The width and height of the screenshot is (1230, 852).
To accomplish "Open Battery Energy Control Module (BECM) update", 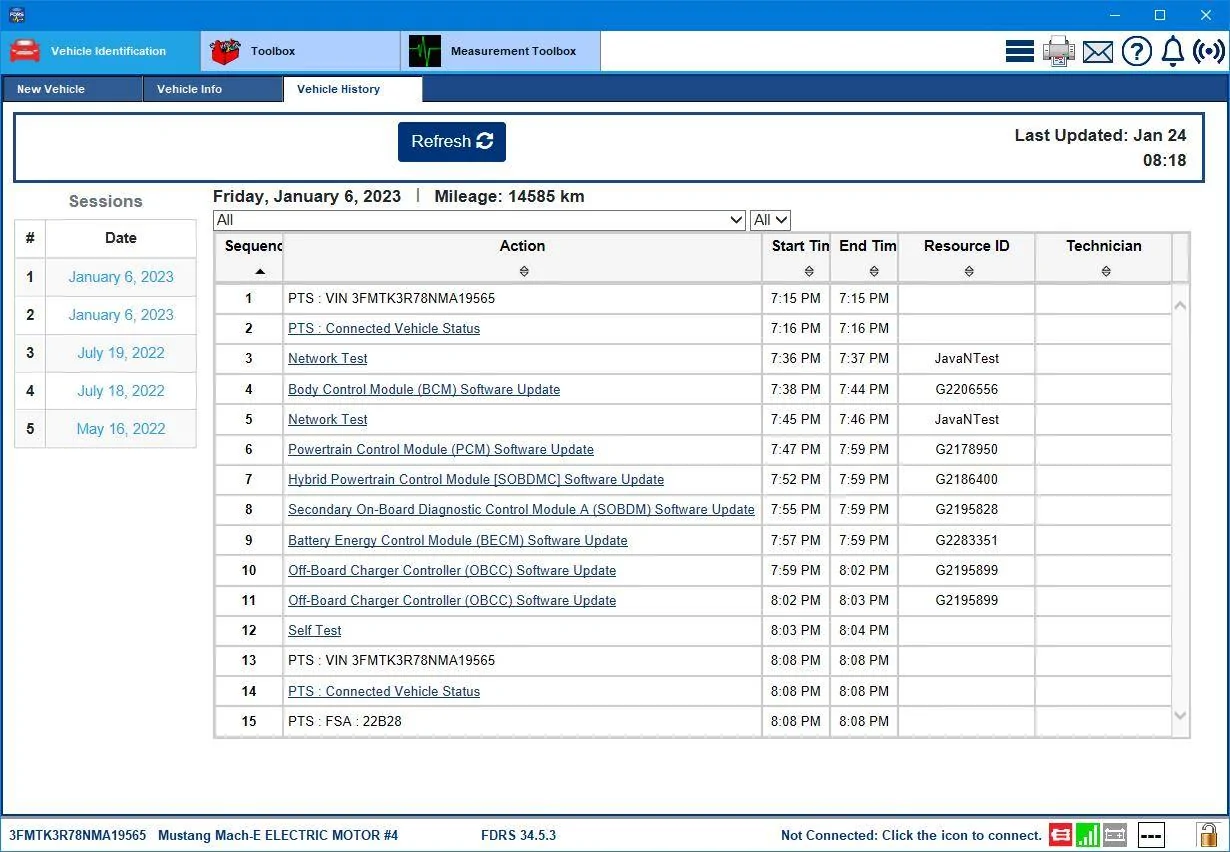I will (x=458, y=540).
